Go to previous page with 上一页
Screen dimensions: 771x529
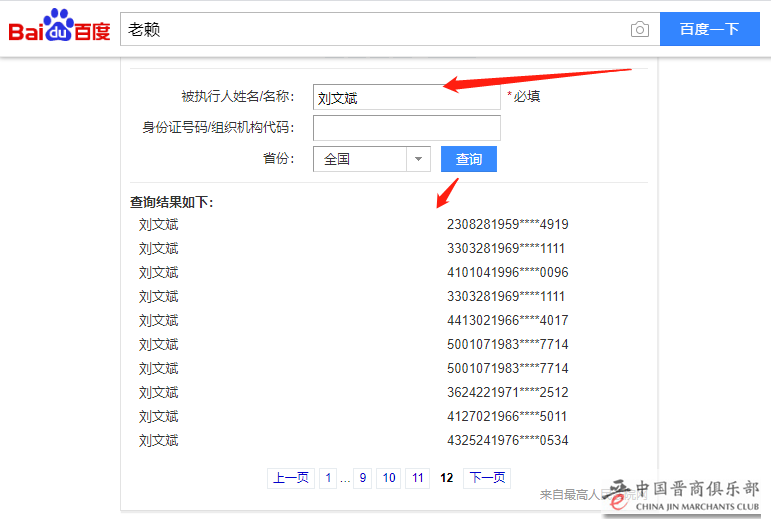[291, 478]
